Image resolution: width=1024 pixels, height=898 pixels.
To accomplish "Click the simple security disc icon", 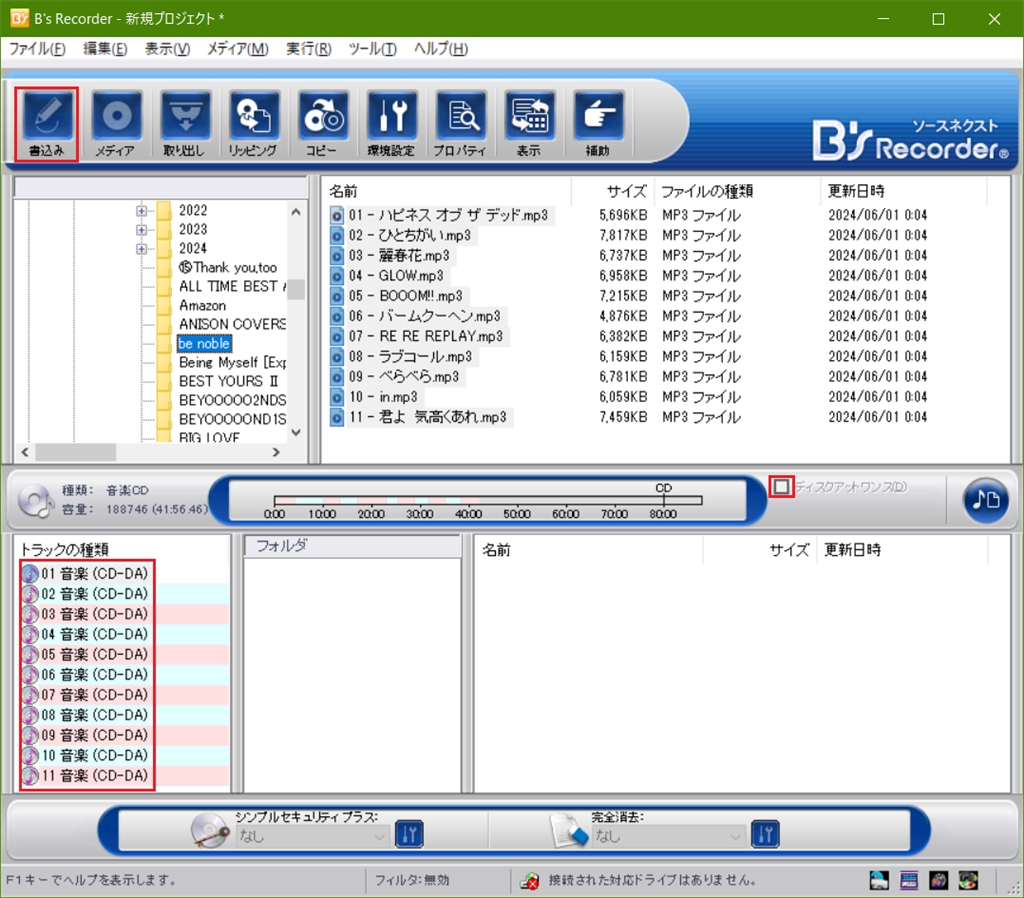I will 210,831.
